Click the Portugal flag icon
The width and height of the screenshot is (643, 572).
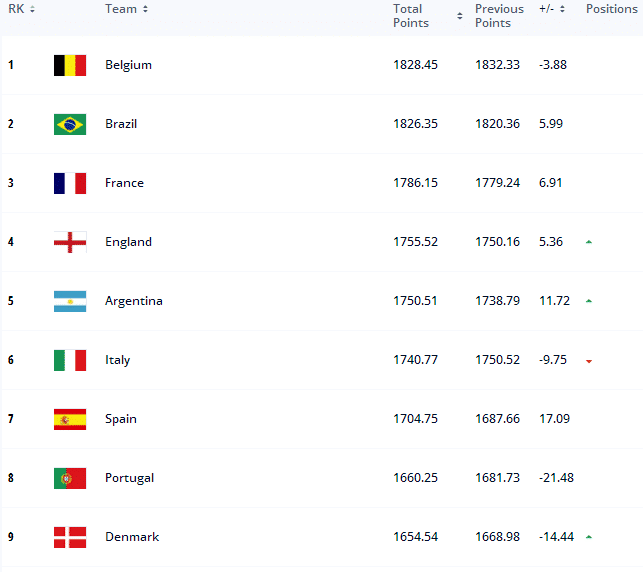pos(70,478)
